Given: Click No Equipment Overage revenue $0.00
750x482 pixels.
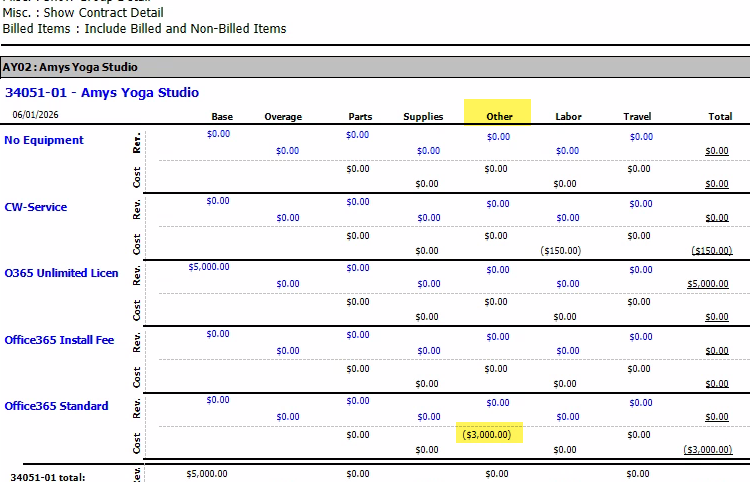Looking at the screenshot, I should [287, 151].
